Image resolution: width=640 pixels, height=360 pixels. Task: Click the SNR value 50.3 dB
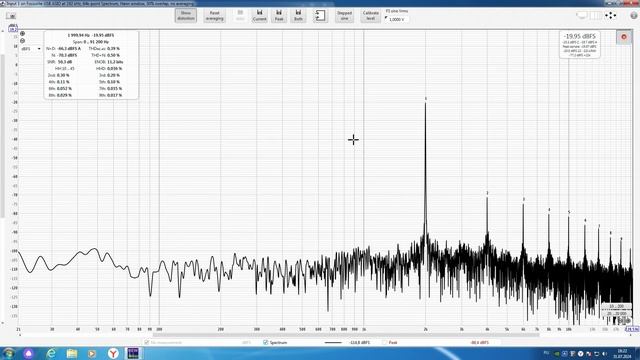tap(65, 62)
